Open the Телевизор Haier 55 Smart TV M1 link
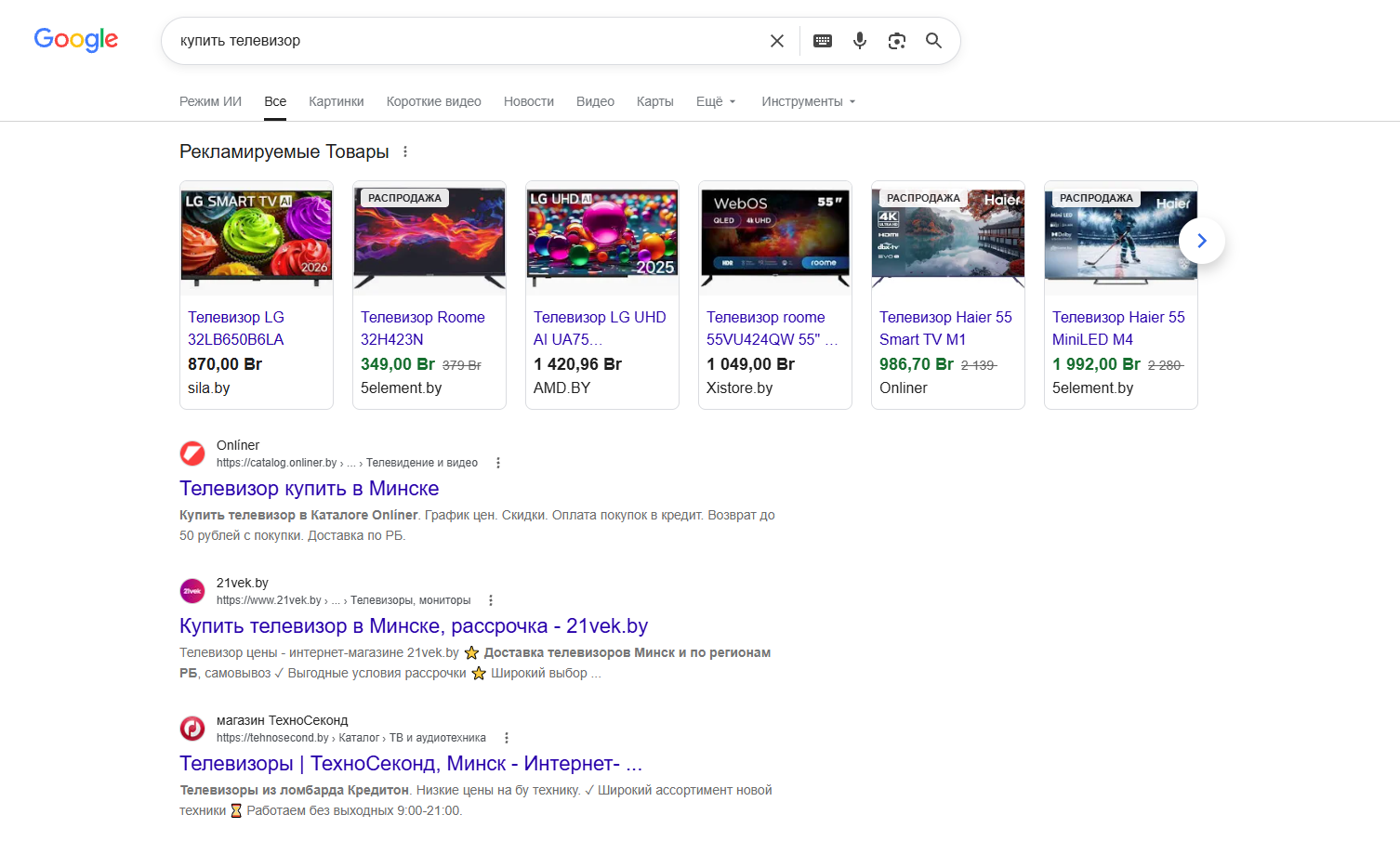The image size is (1400, 841). click(945, 328)
